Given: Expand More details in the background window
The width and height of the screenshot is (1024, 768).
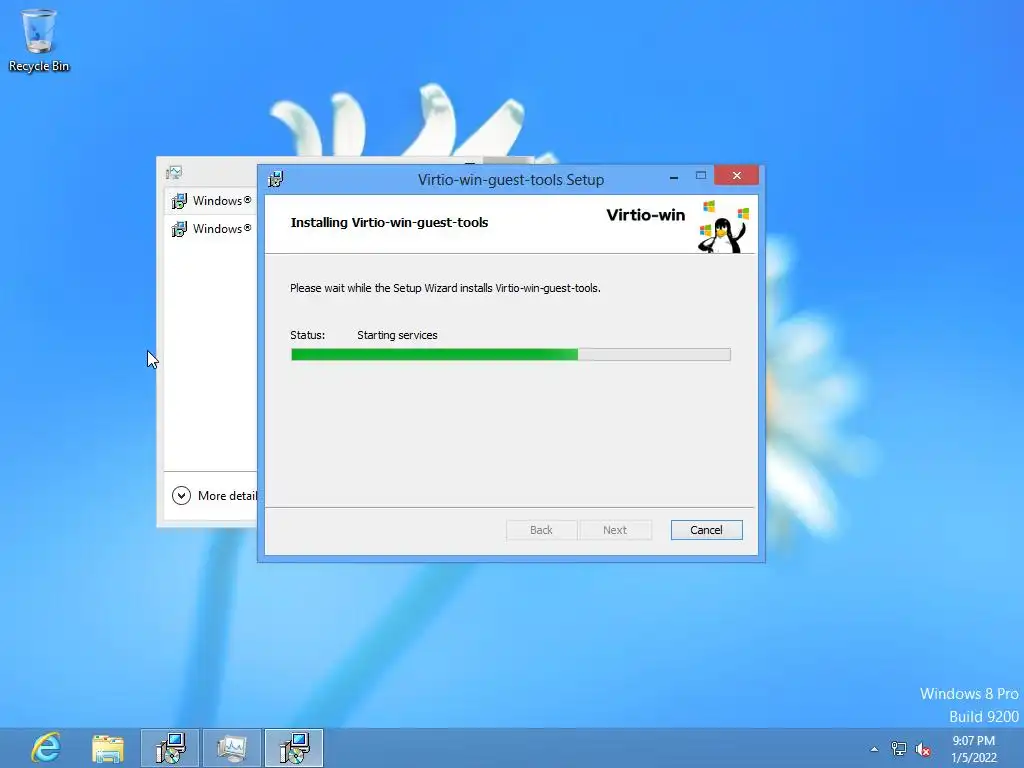Looking at the screenshot, I should [x=215, y=496].
